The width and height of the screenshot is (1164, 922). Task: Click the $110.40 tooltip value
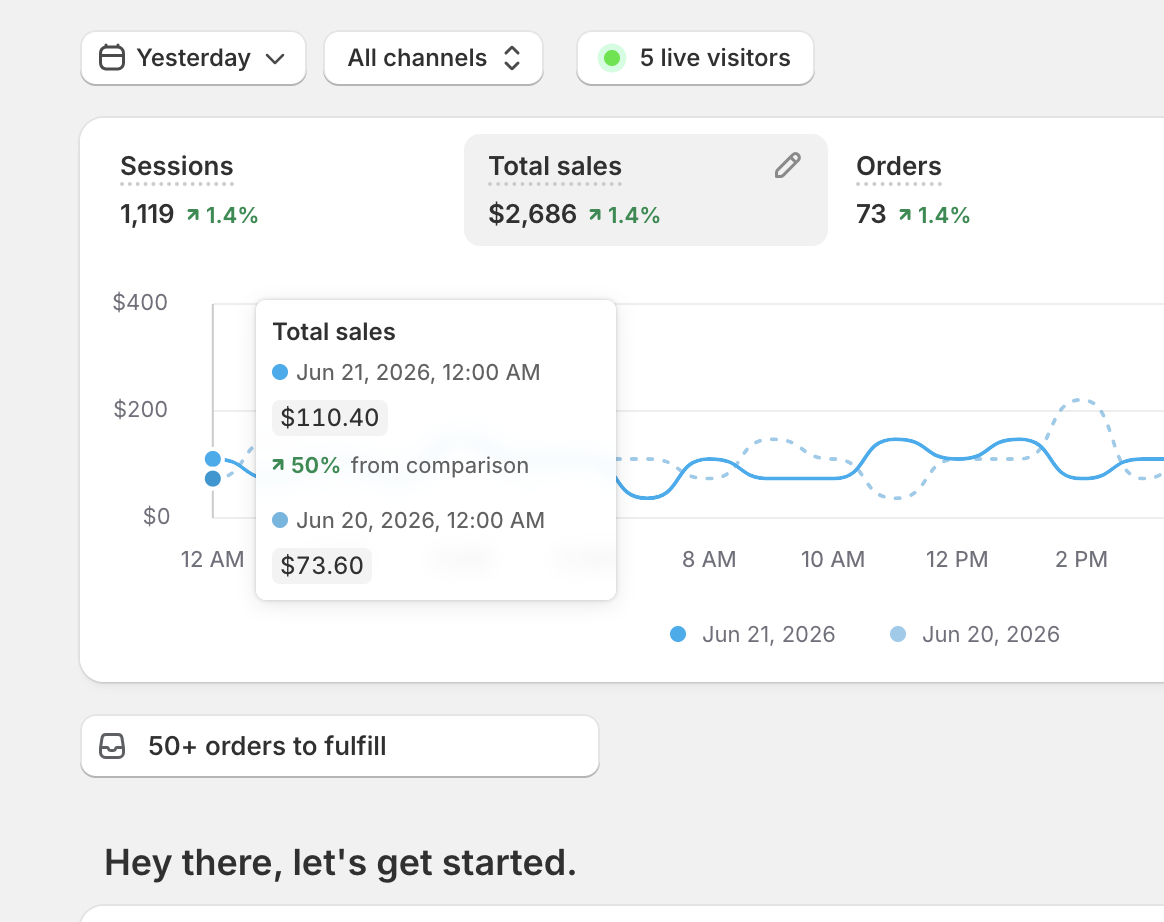330,417
